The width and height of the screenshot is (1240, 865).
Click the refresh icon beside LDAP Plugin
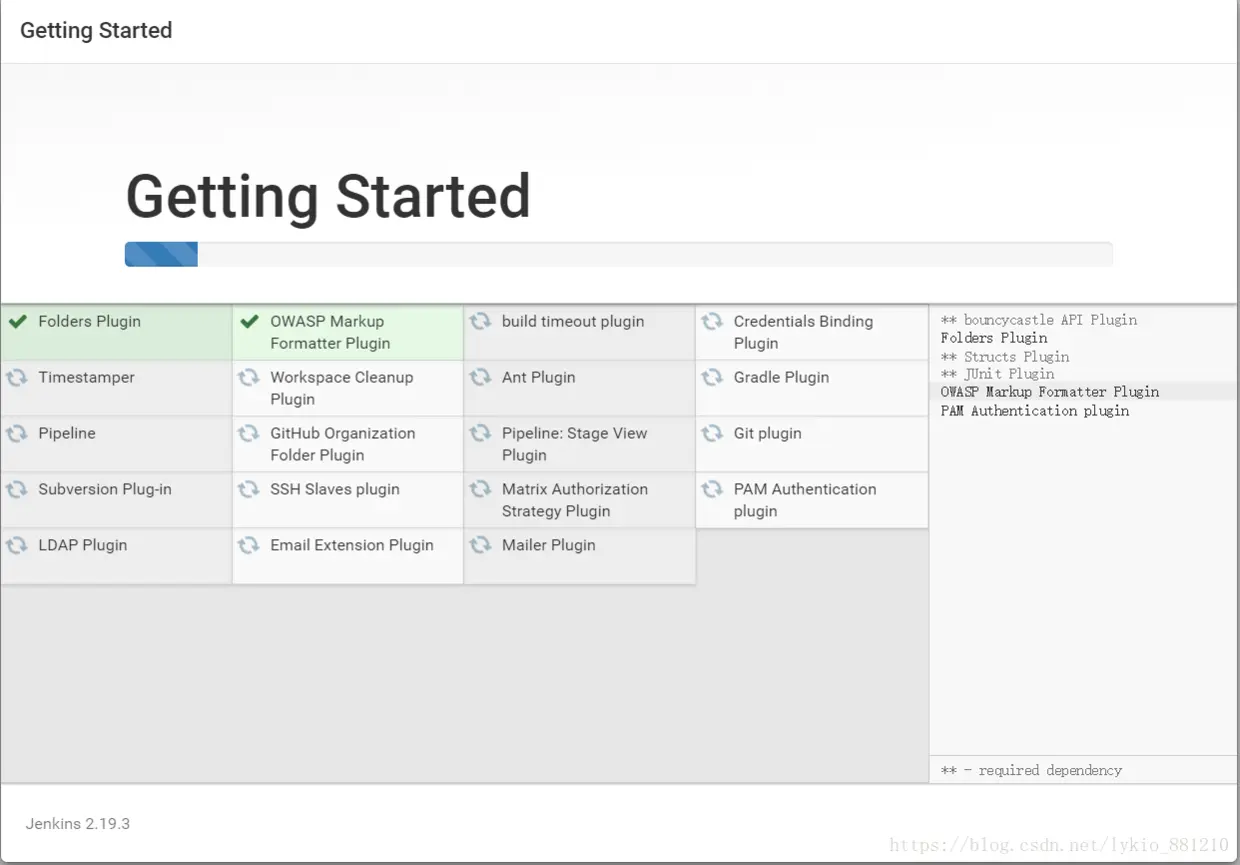[17, 545]
